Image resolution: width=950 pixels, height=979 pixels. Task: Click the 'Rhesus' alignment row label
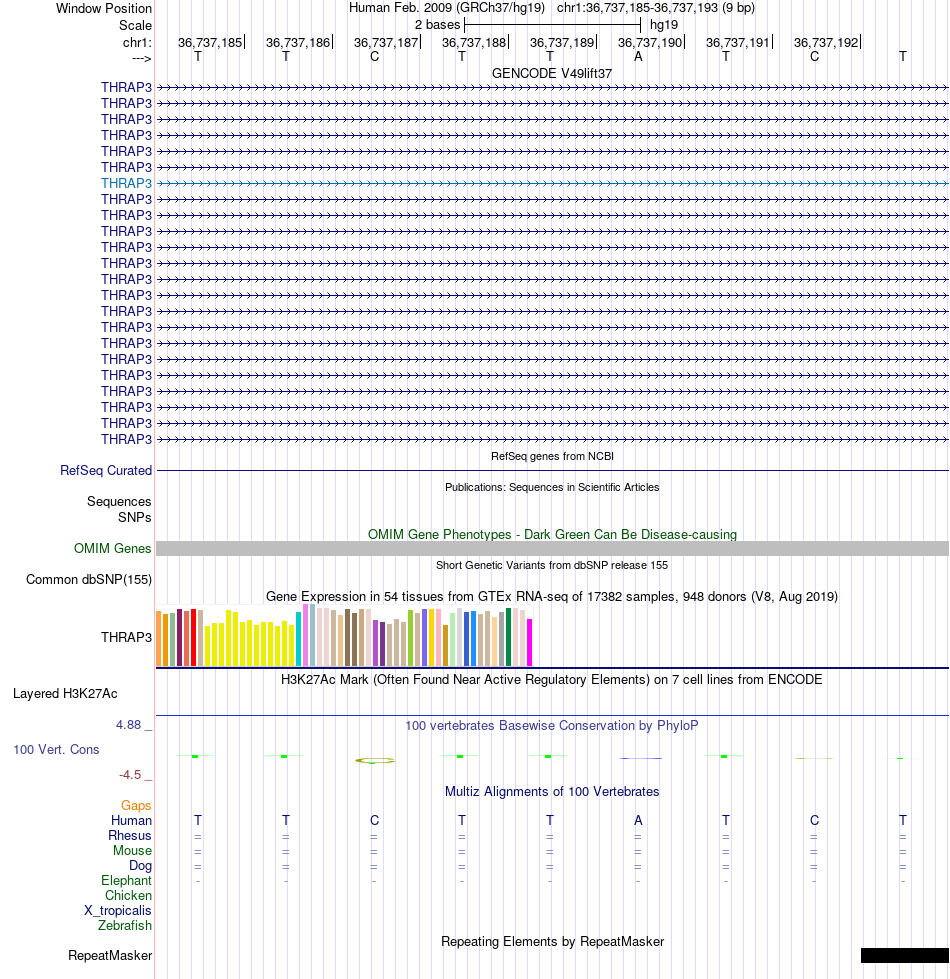(x=130, y=835)
